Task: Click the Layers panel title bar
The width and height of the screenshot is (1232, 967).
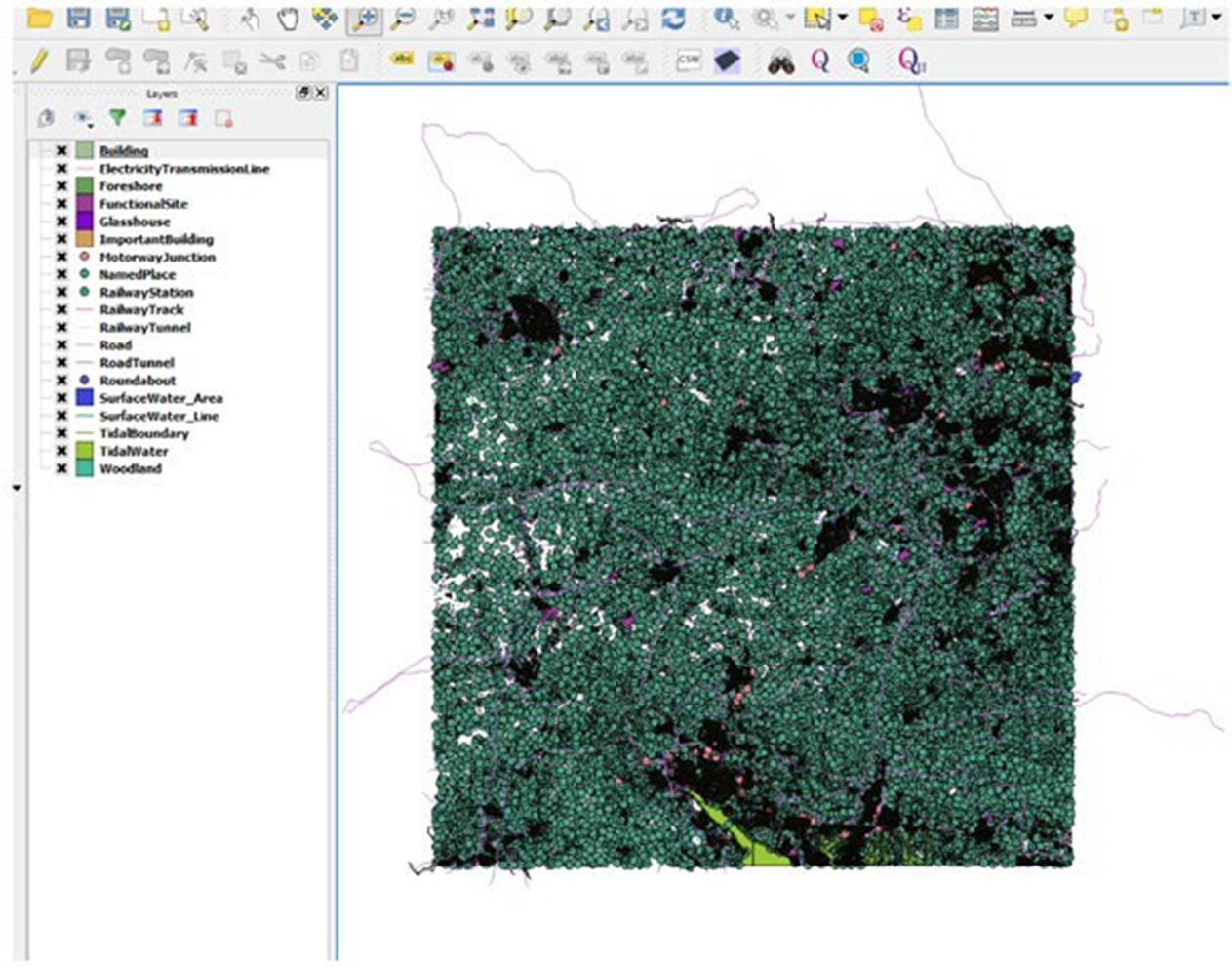Action: tap(164, 93)
